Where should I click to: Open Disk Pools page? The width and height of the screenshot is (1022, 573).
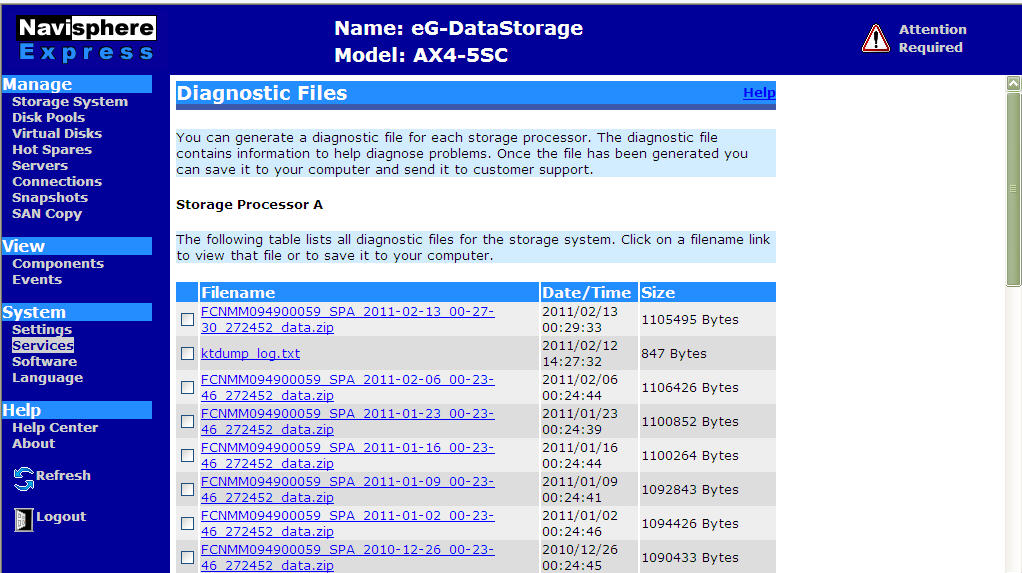coord(48,117)
